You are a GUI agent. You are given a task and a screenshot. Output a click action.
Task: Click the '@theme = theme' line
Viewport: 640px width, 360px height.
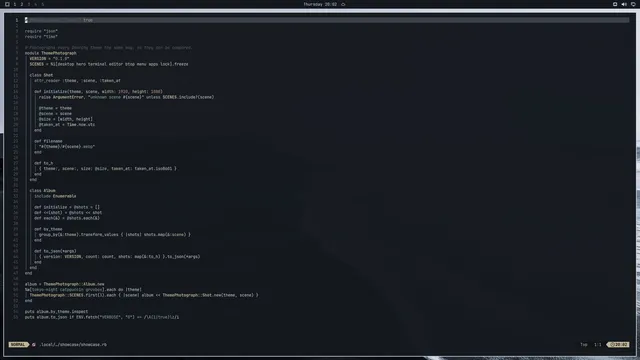click(55, 108)
